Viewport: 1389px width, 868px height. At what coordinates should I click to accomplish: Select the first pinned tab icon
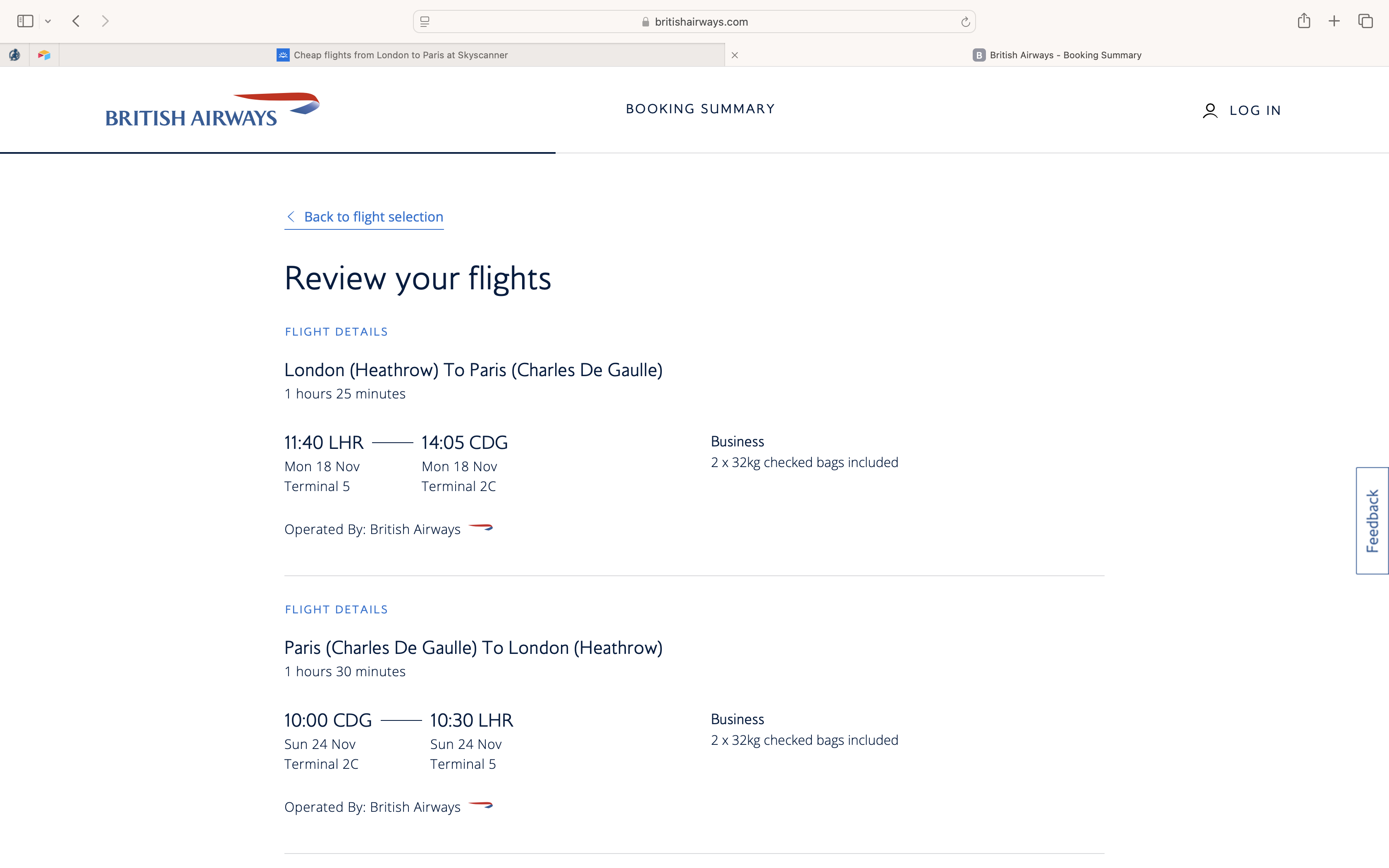(15, 55)
